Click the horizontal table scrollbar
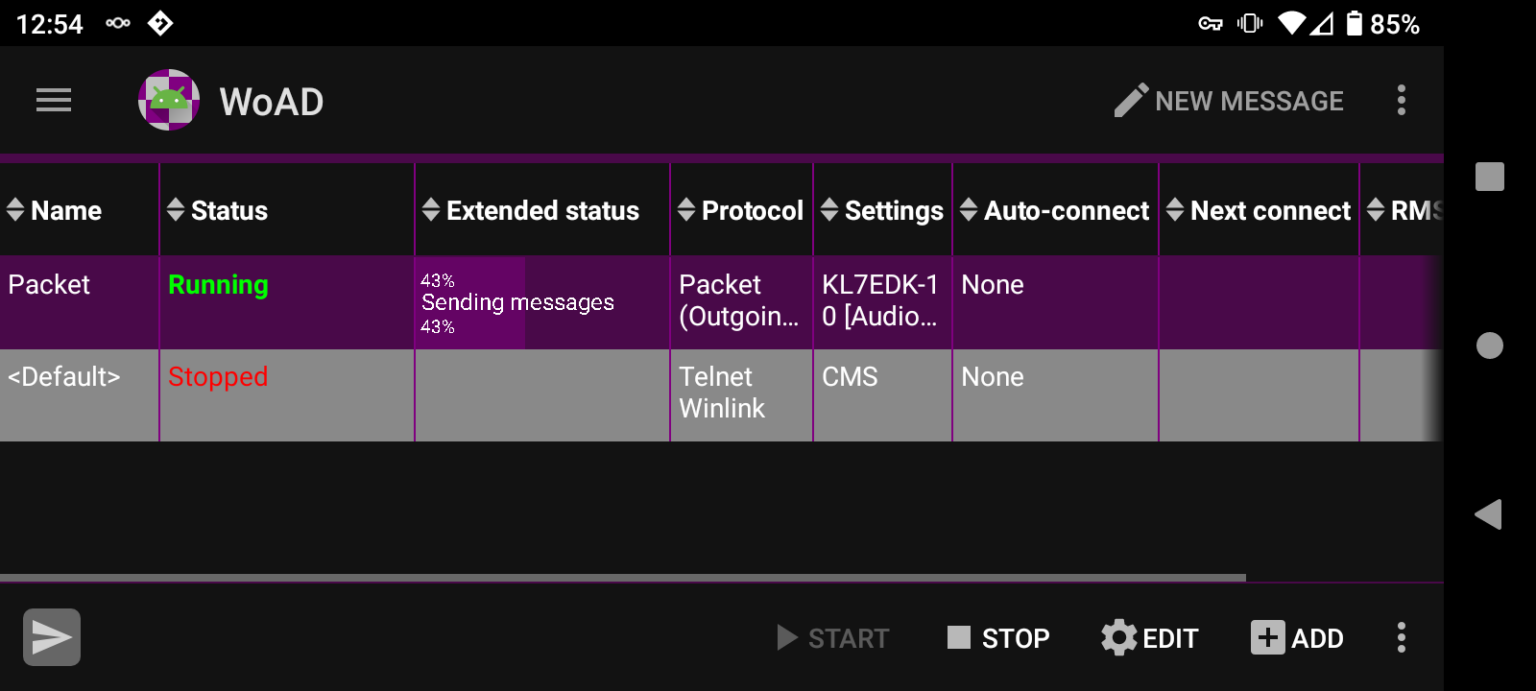Screen dimensions: 1536x691 [x=620, y=578]
